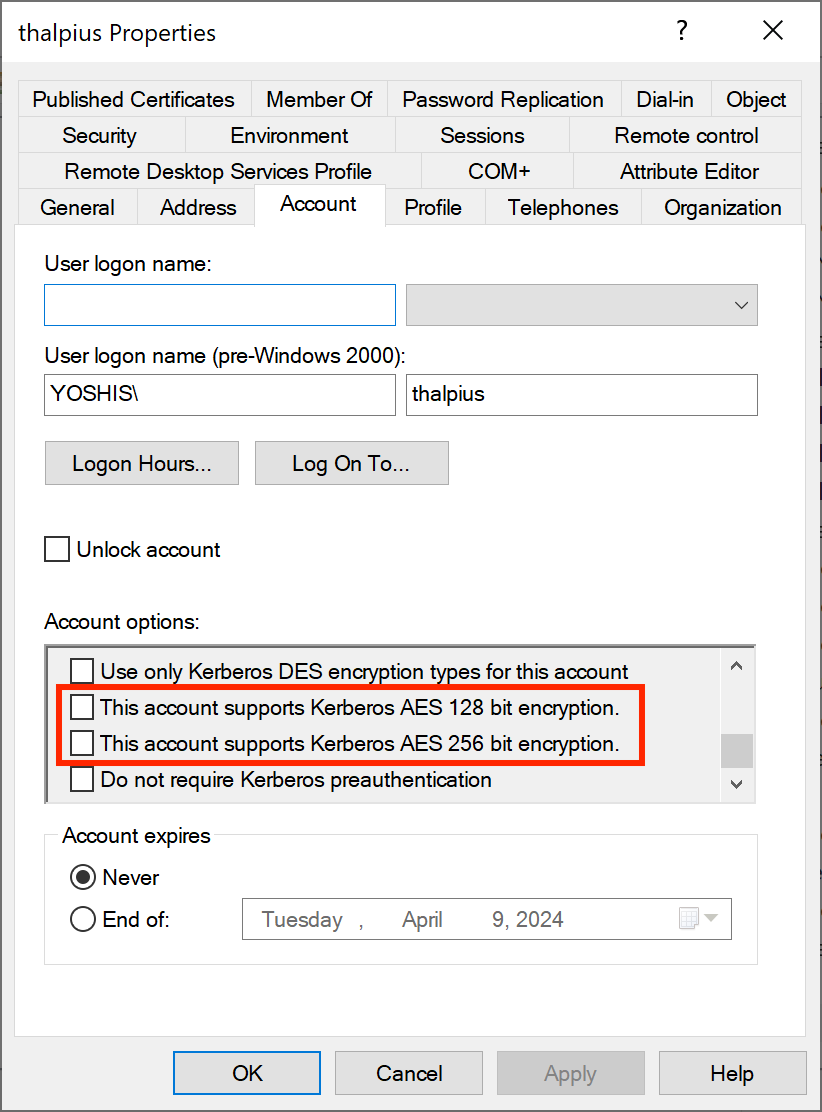Viewport: 822px width, 1112px height.
Task: Select the Never expires radio button
Action: 83,878
